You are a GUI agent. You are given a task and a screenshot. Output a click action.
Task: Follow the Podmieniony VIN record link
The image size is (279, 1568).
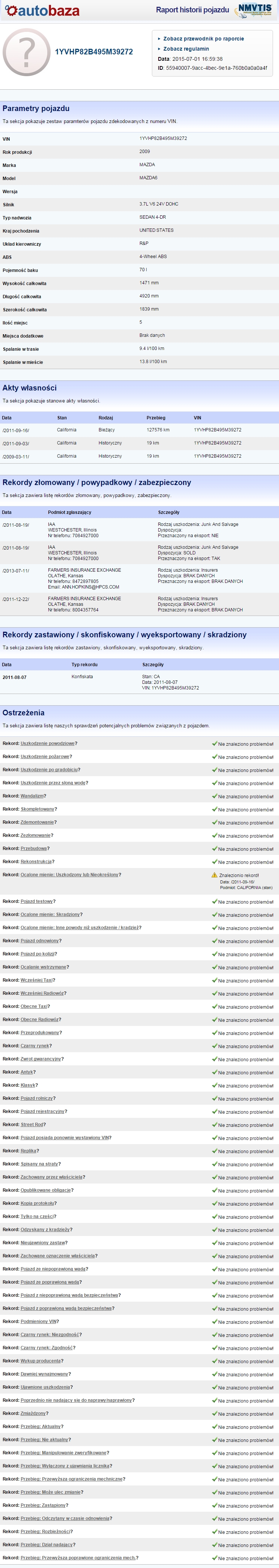click(39, 1322)
